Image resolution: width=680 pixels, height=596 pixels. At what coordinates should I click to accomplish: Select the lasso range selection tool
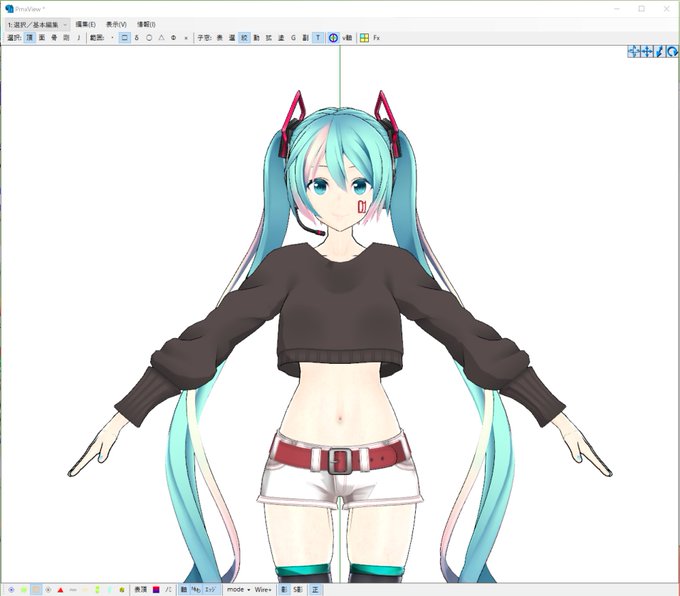pyautogui.click(x=137, y=38)
